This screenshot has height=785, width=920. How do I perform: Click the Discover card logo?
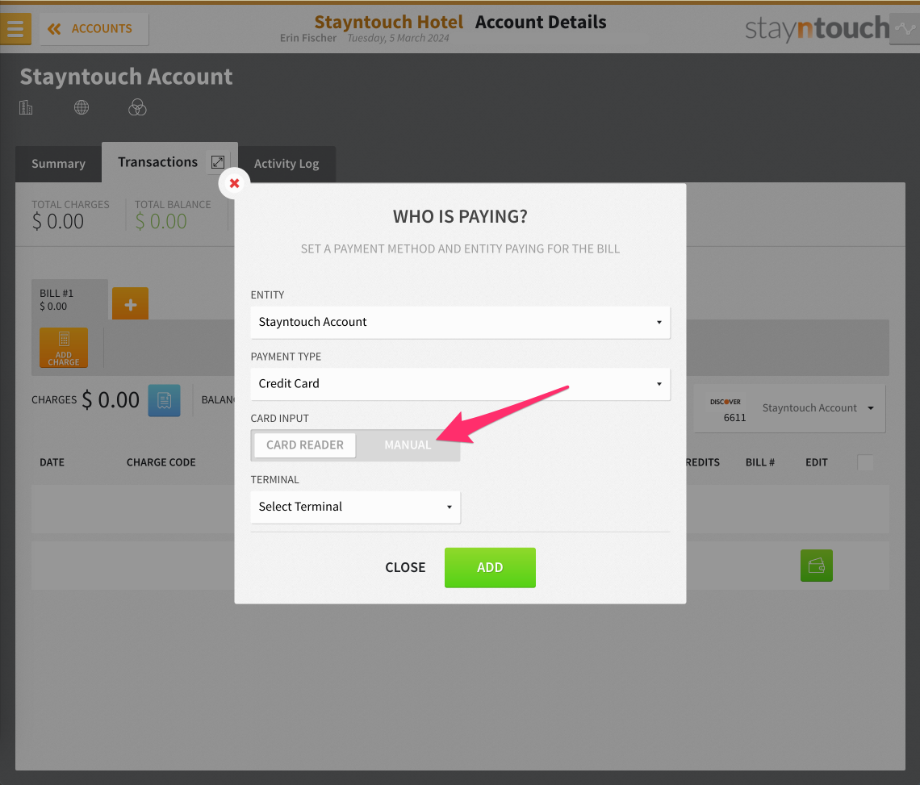pos(725,402)
